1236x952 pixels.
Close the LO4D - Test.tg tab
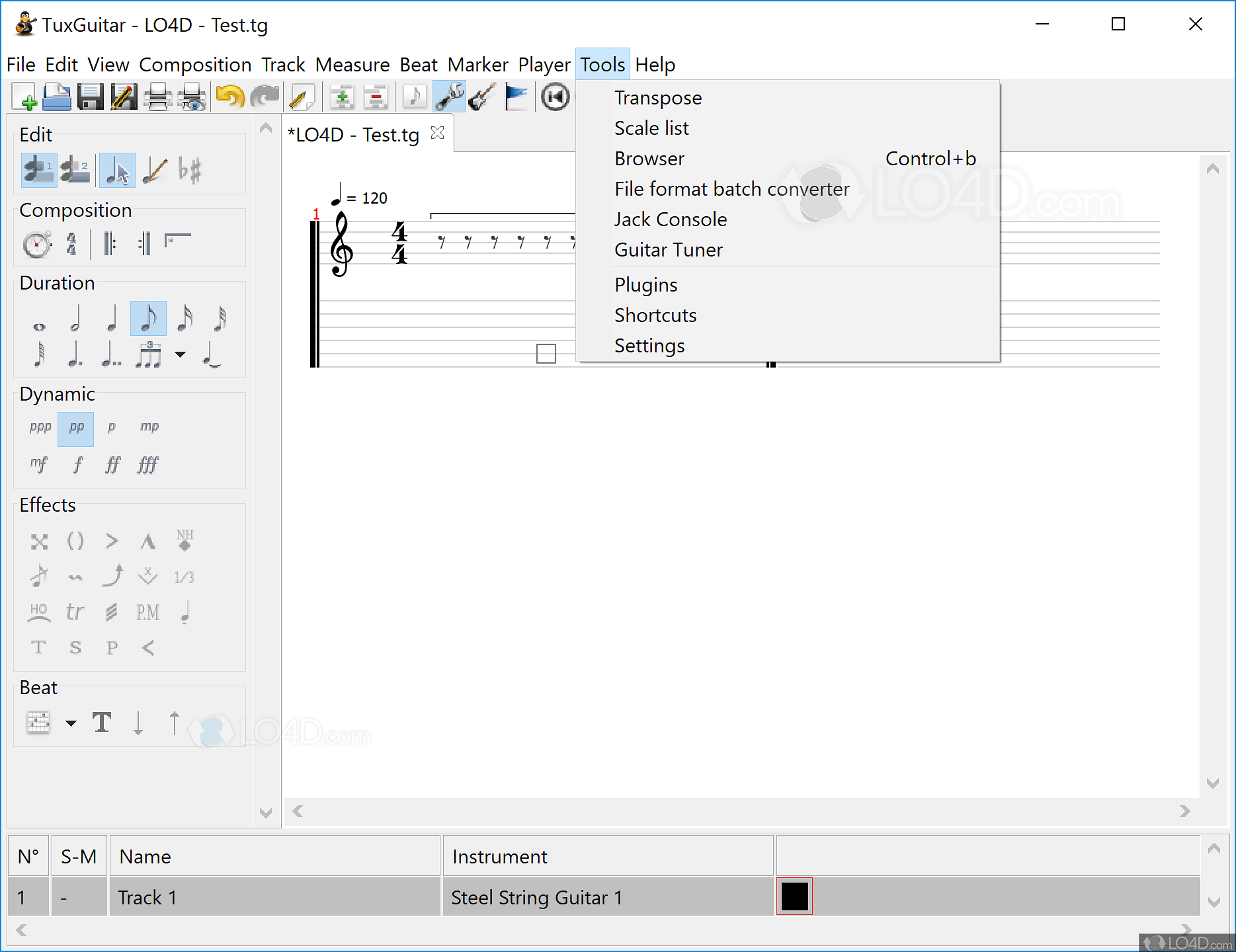point(437,134)
